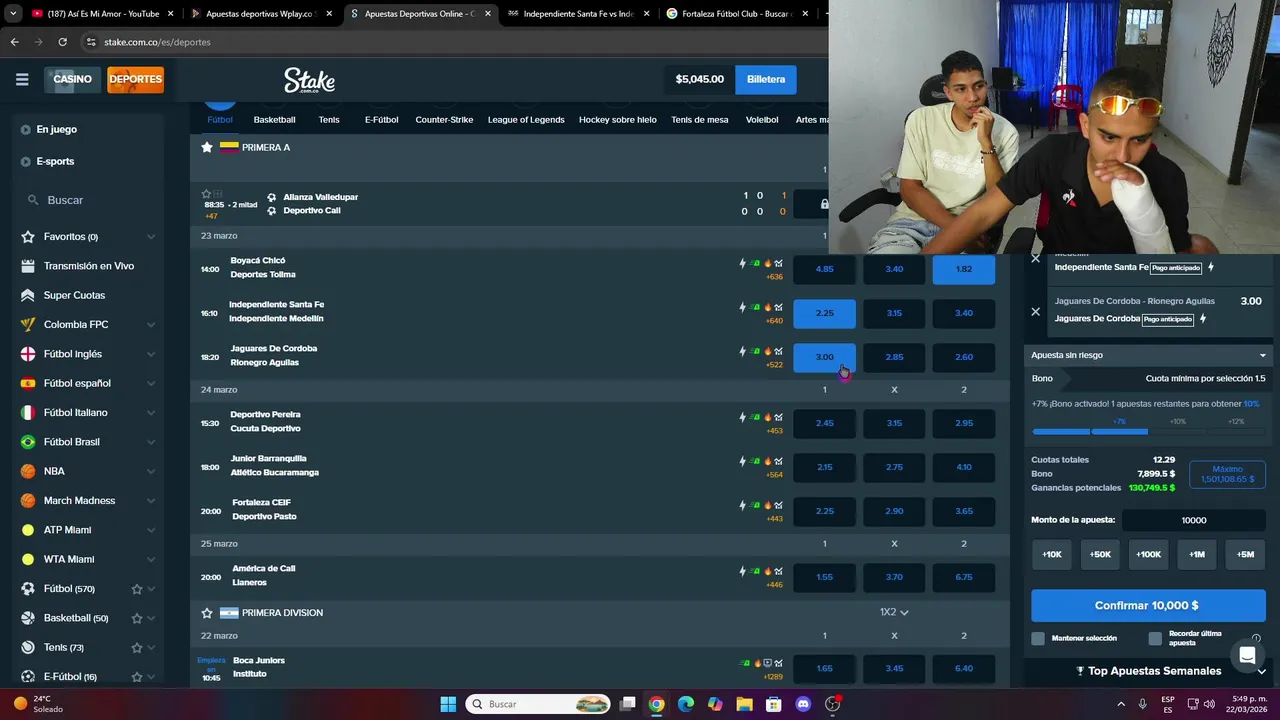
Task: Click the stats icon for Boyacá Chicó match
Action: coord(778,264)
